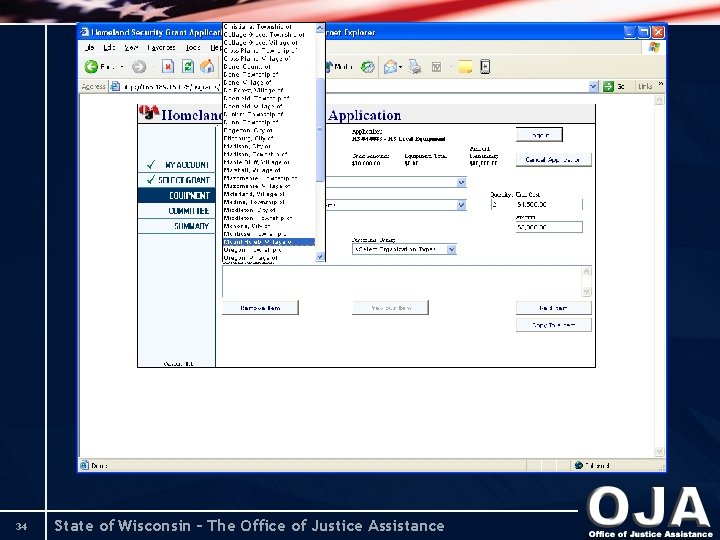Click the Remove Item button
The image size is (720, 540).
(x=260, y=308)
